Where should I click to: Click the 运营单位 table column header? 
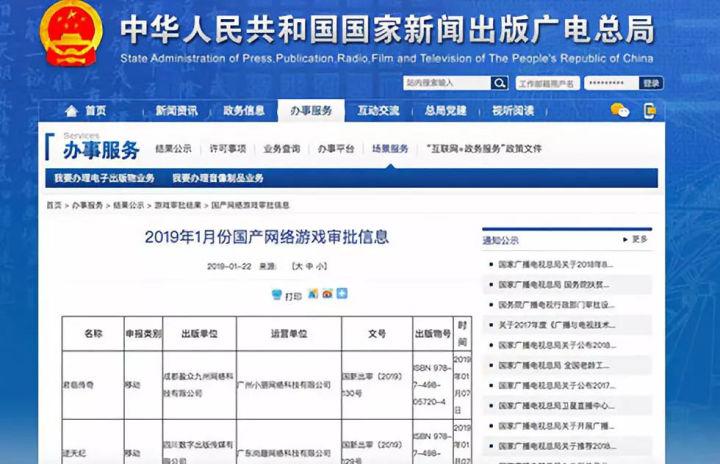289,334
